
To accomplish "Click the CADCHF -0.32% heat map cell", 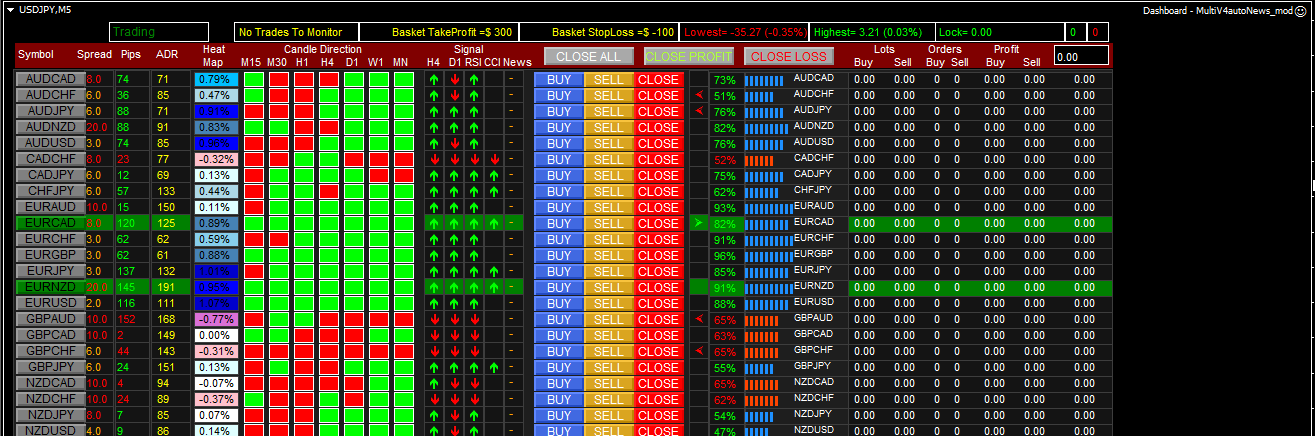I will [215, 159].
